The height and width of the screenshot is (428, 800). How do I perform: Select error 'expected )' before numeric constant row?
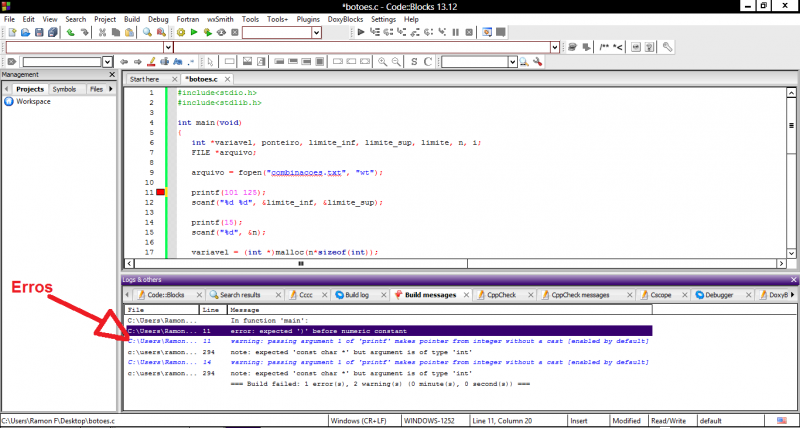point(389,331)
